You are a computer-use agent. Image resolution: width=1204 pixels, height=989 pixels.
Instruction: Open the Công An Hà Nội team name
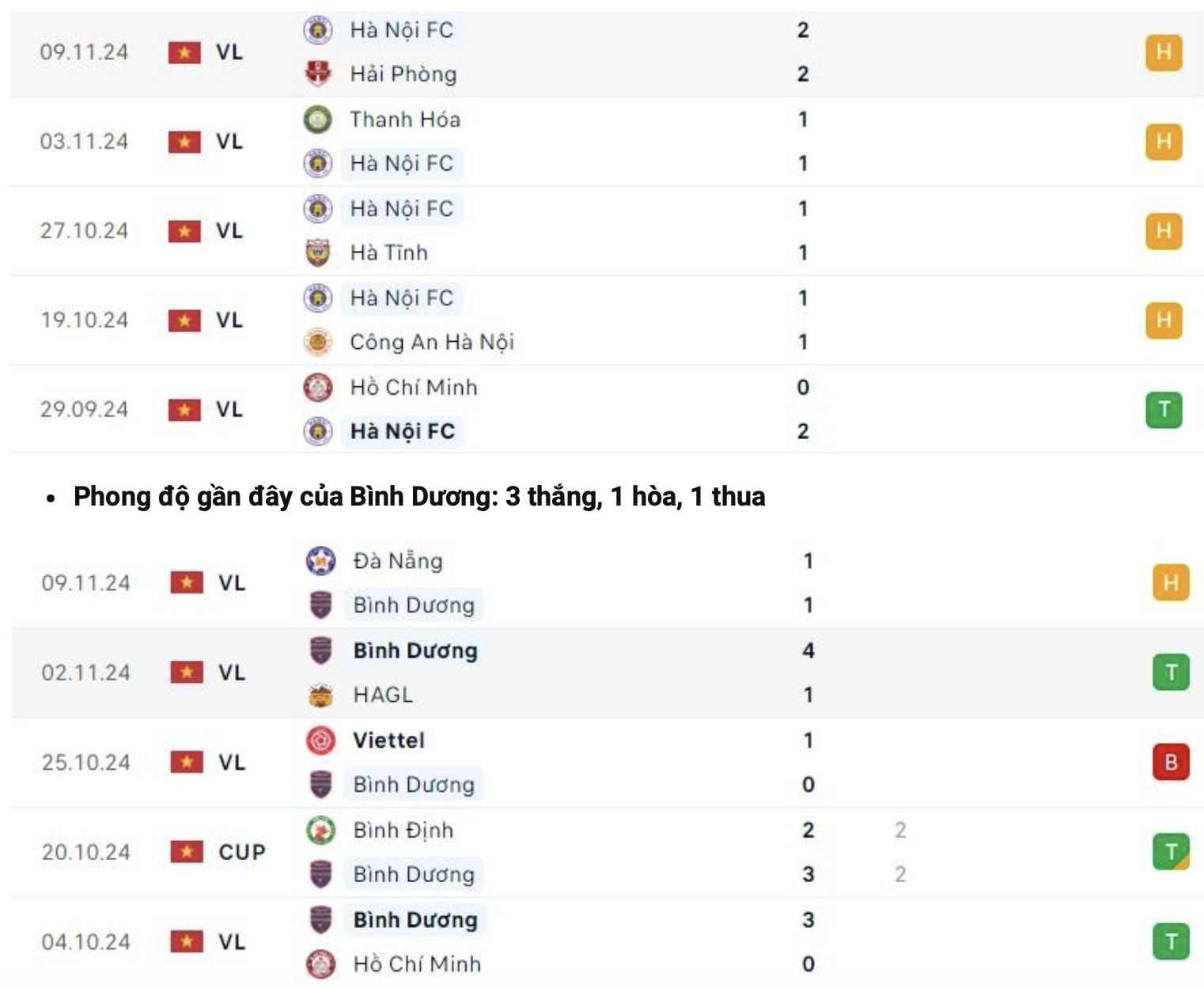click(x=432, y=342)
